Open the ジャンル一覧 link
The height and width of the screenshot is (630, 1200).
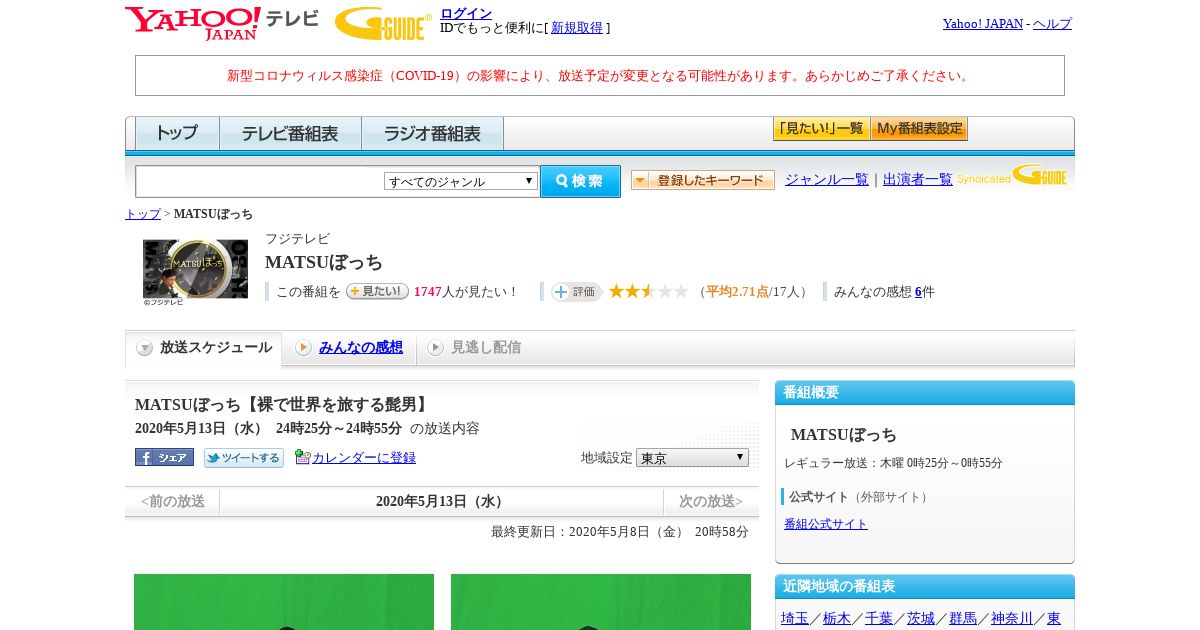pos(827,179)
